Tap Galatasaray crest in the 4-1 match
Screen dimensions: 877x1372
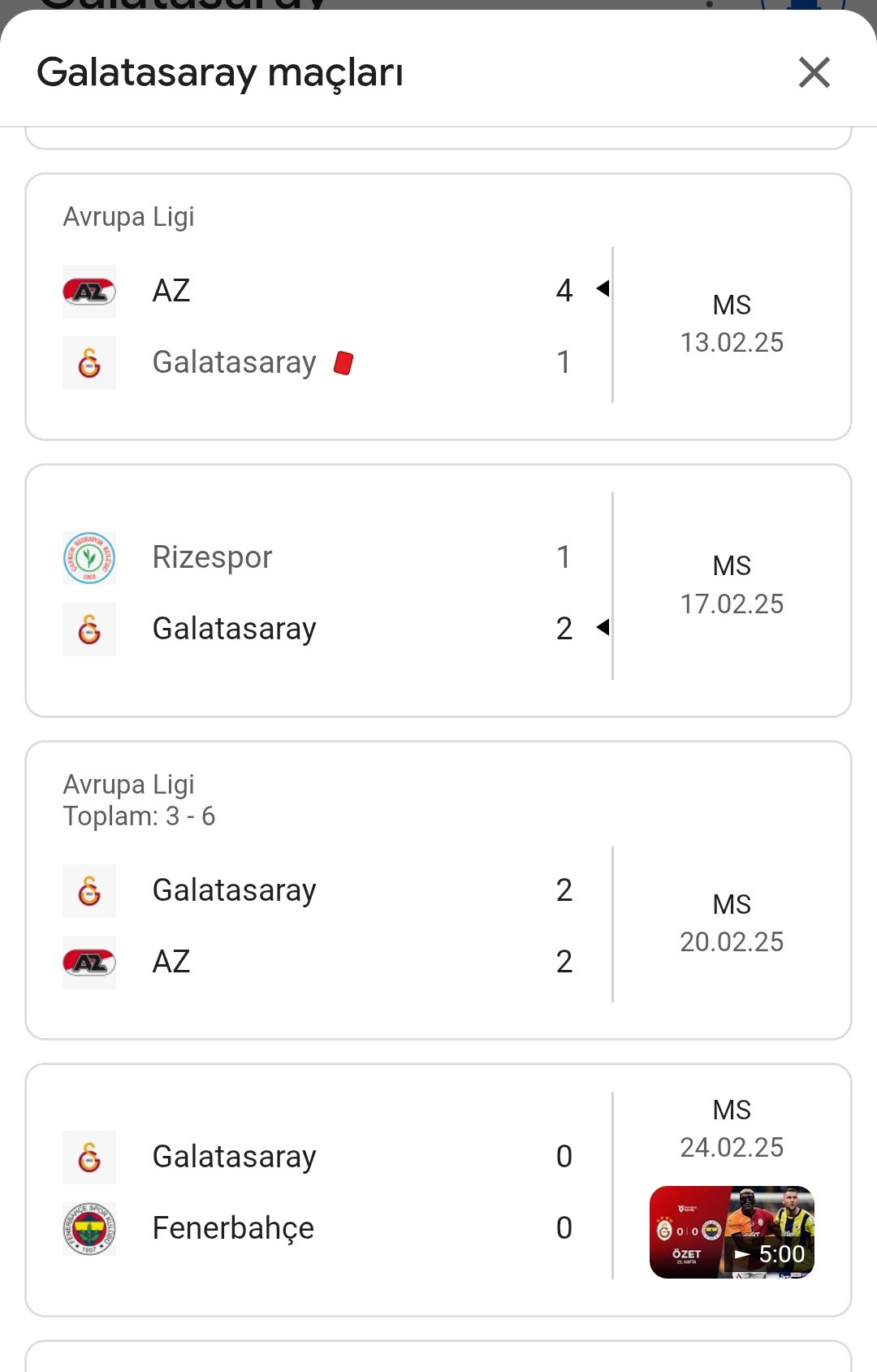click(x=89, y=363)
